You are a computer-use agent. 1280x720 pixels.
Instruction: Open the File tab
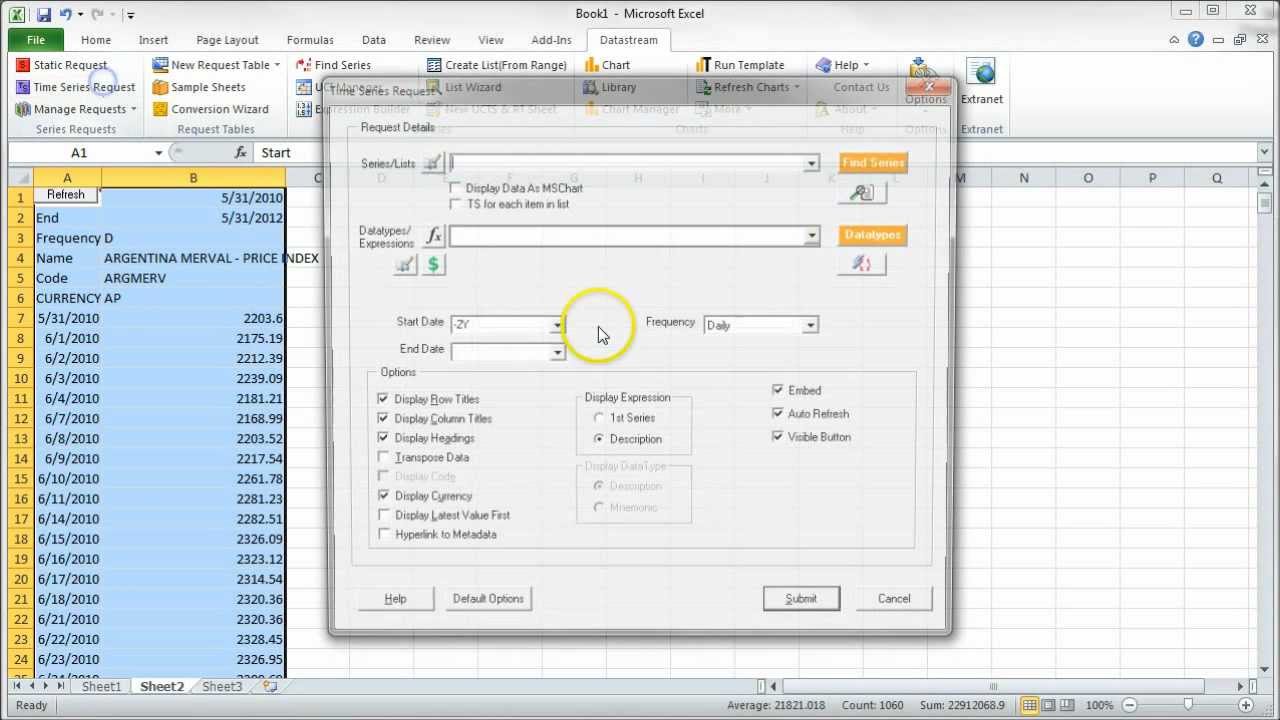[36, 40]
